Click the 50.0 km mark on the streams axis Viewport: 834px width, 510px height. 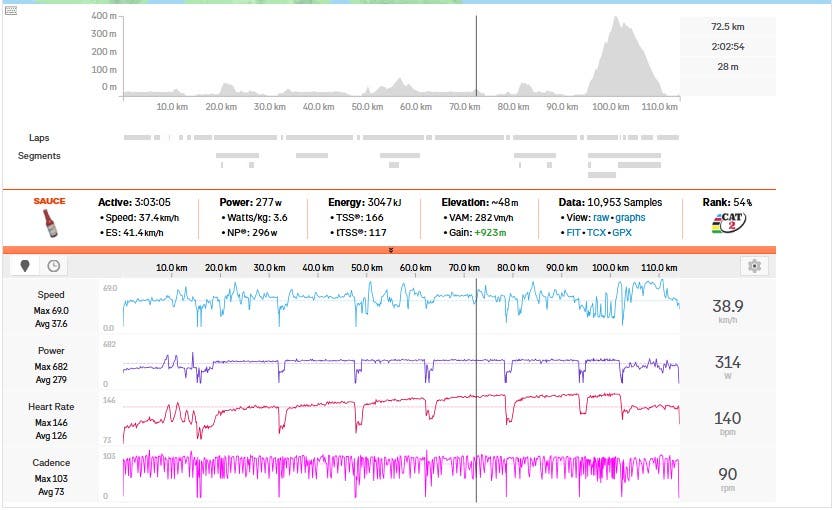(368, 268)
